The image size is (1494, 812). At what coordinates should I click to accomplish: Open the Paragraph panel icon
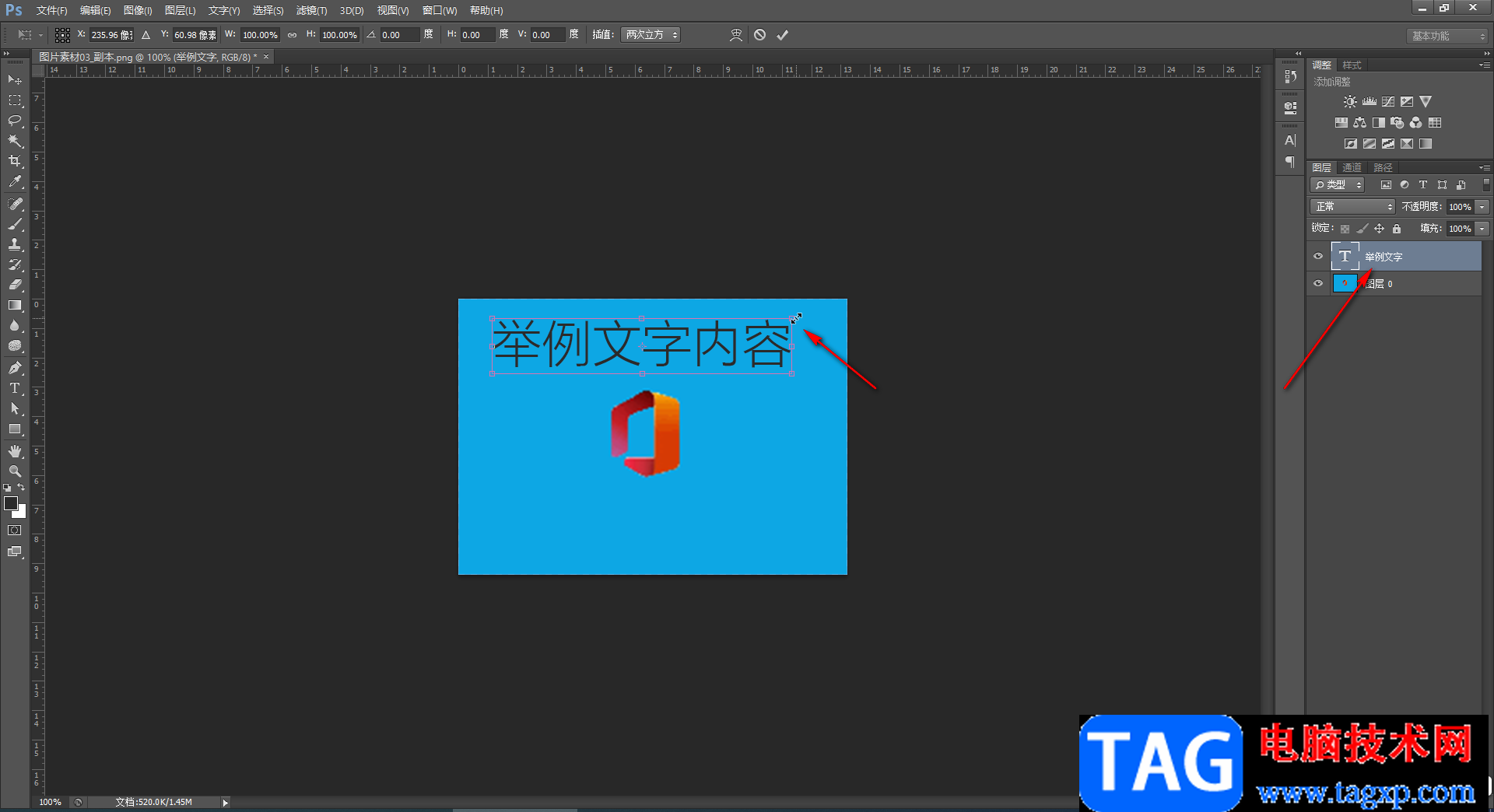click(x=1290, y=162)
